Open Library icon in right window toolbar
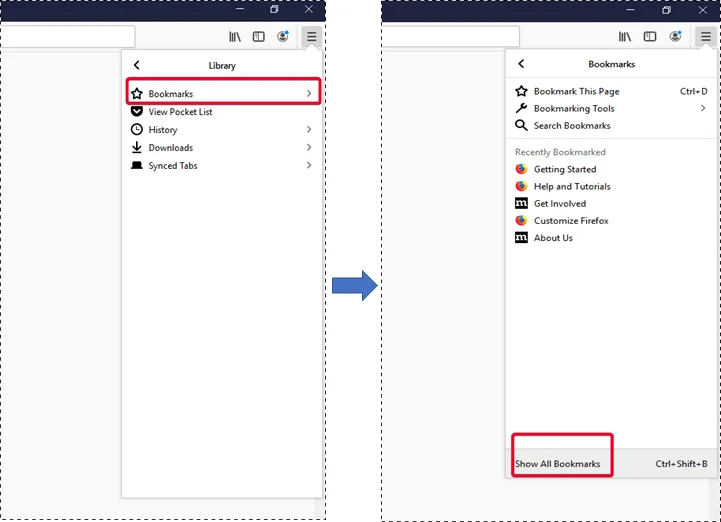The width and height of the screenshot is (721, 522). click(624, 37)
